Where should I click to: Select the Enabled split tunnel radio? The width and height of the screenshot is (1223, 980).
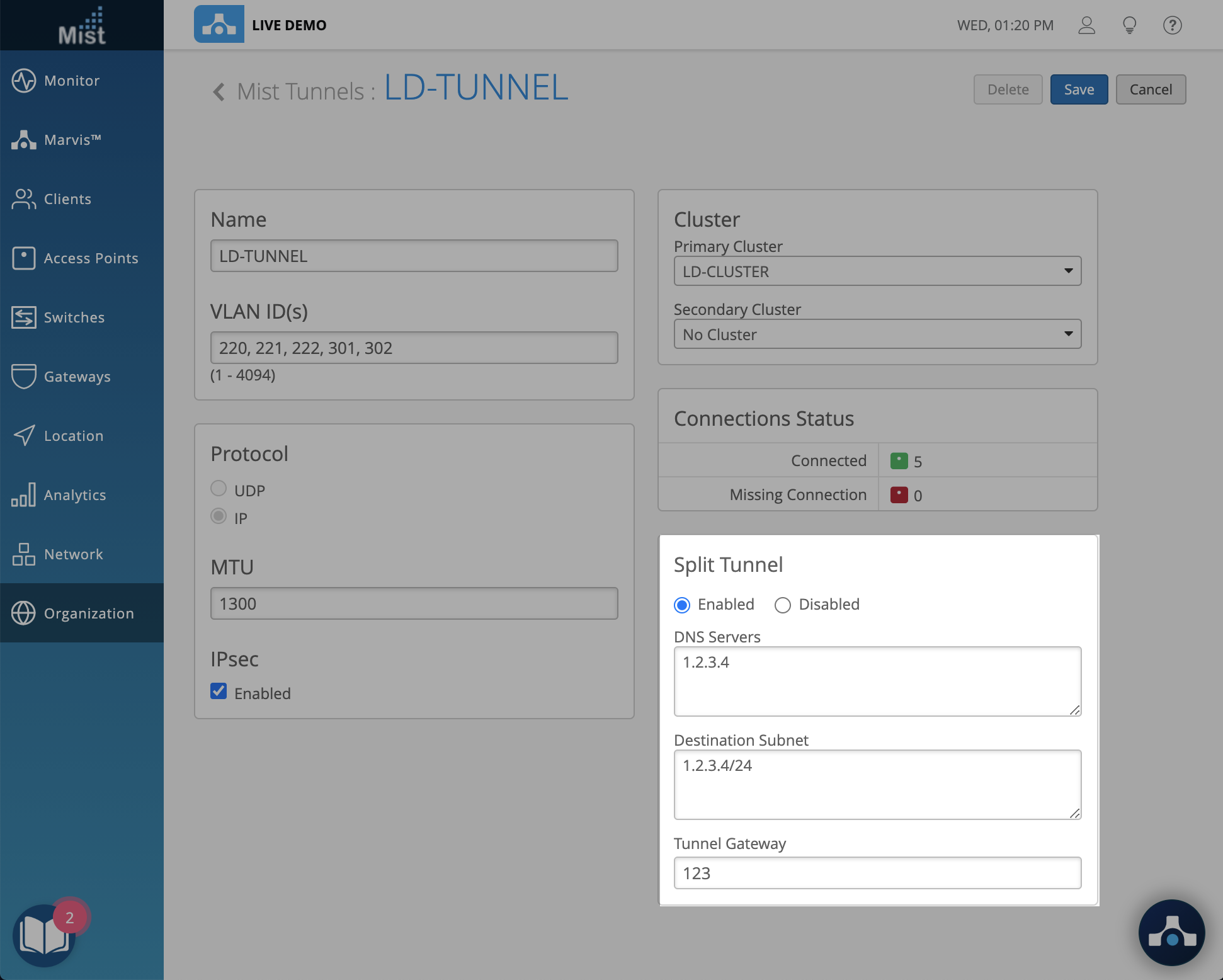click(x=682, y=605)
